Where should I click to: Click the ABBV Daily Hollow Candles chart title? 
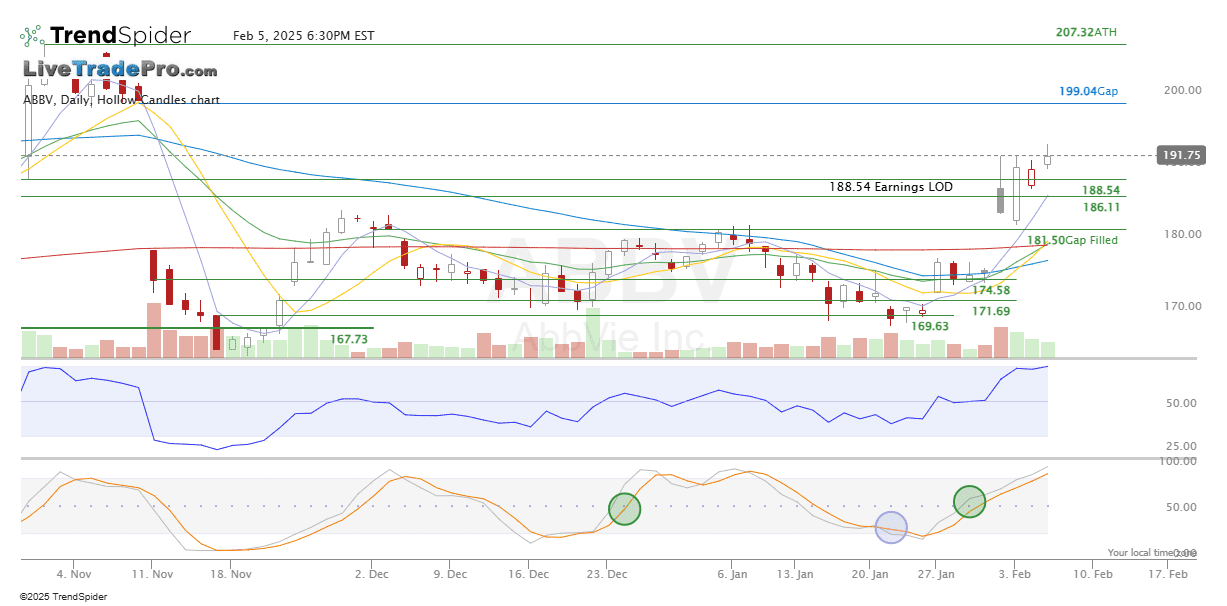pyautogui.click(x=121, y=100)
